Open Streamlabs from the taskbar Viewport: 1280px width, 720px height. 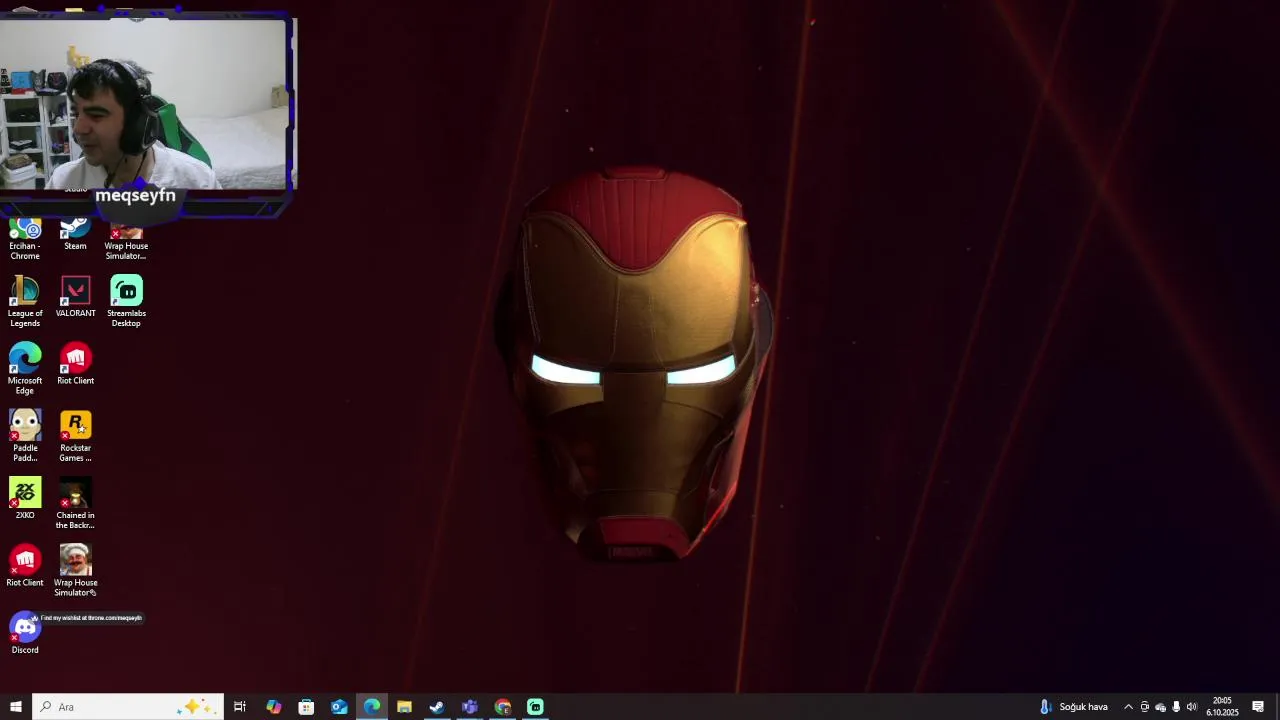click(x=536, y=707)
